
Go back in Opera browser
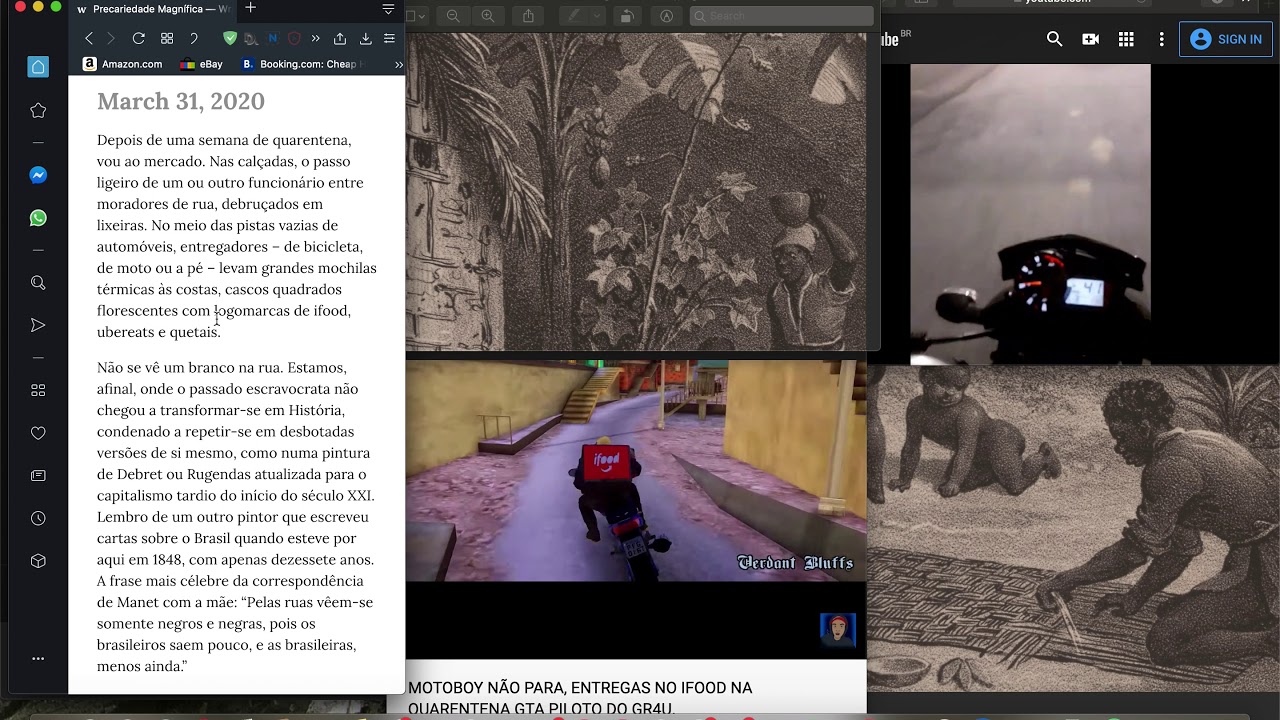(89, 38)
